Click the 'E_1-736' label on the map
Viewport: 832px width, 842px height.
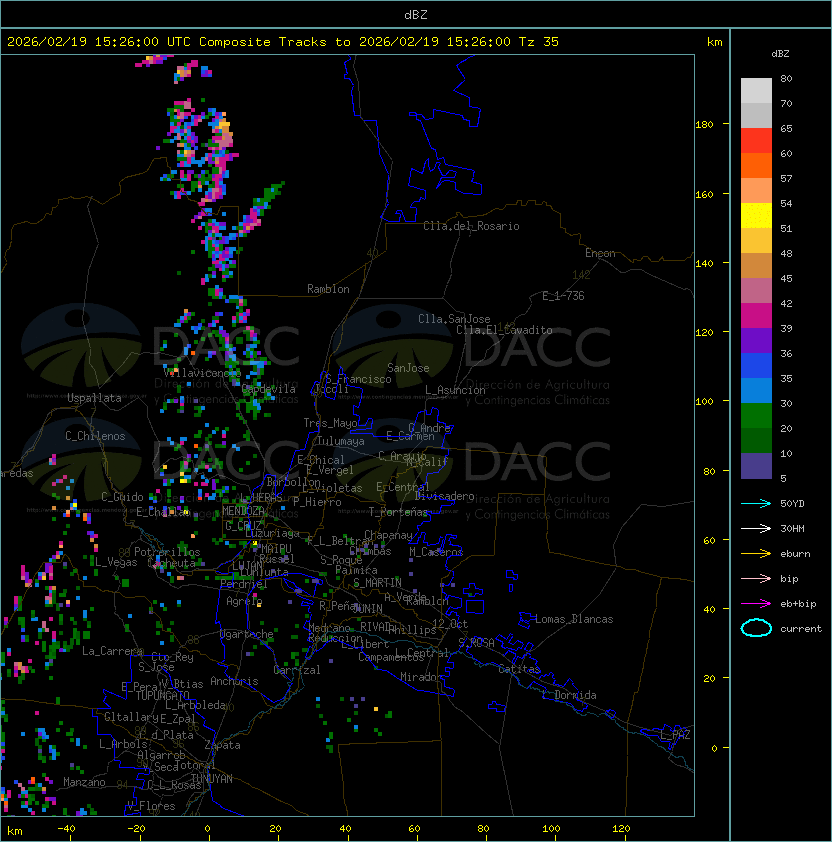[x=563, y=296]
